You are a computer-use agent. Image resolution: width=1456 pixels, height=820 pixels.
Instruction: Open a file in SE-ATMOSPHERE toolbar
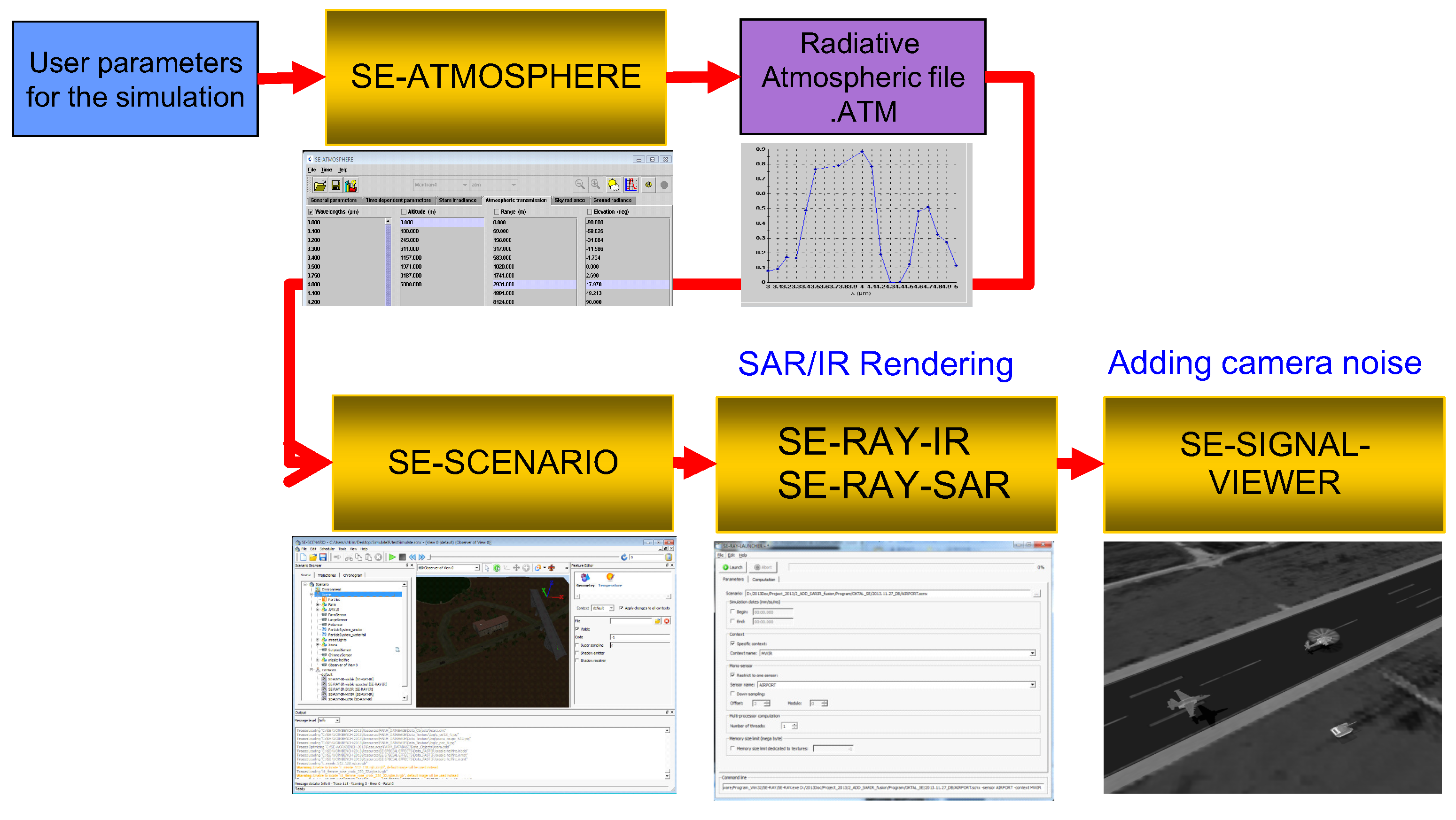click(x=320, y=186)
